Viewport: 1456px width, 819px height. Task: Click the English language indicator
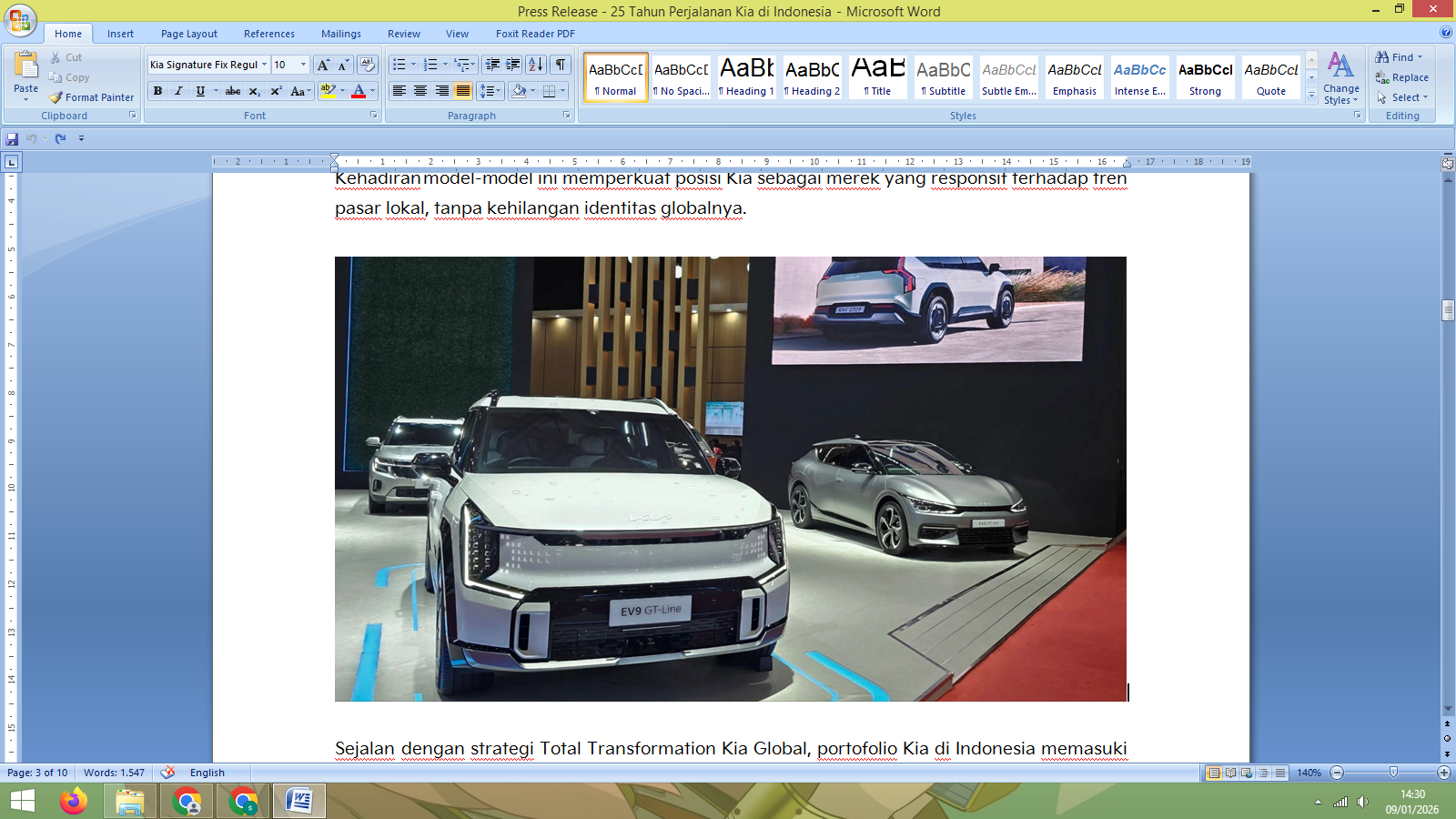207,773
